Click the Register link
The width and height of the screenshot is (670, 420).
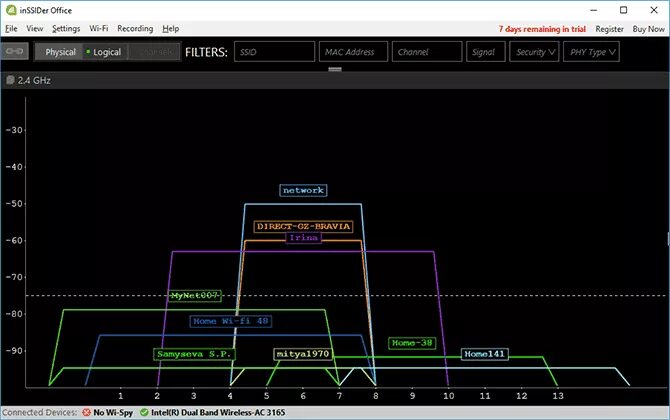pyautogui.click(x=609, y=29)
